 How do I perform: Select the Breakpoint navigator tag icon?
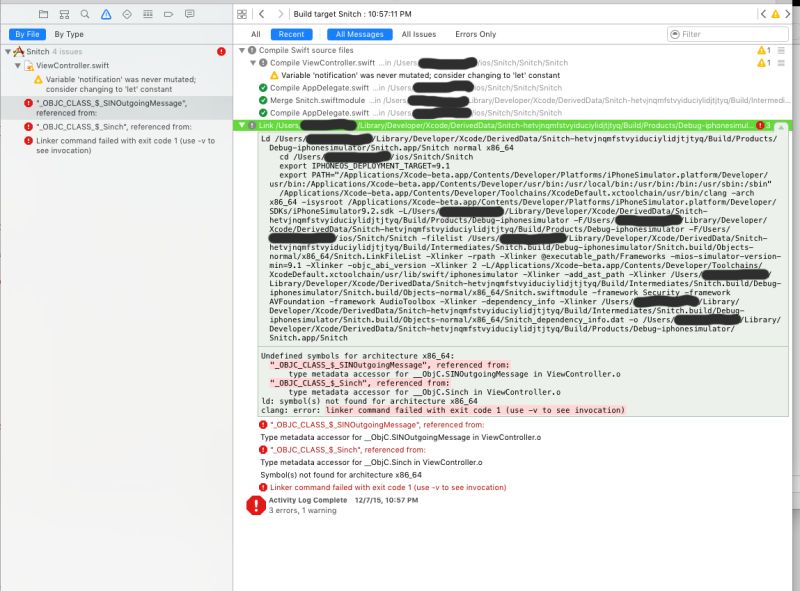(x=169, y=14)
